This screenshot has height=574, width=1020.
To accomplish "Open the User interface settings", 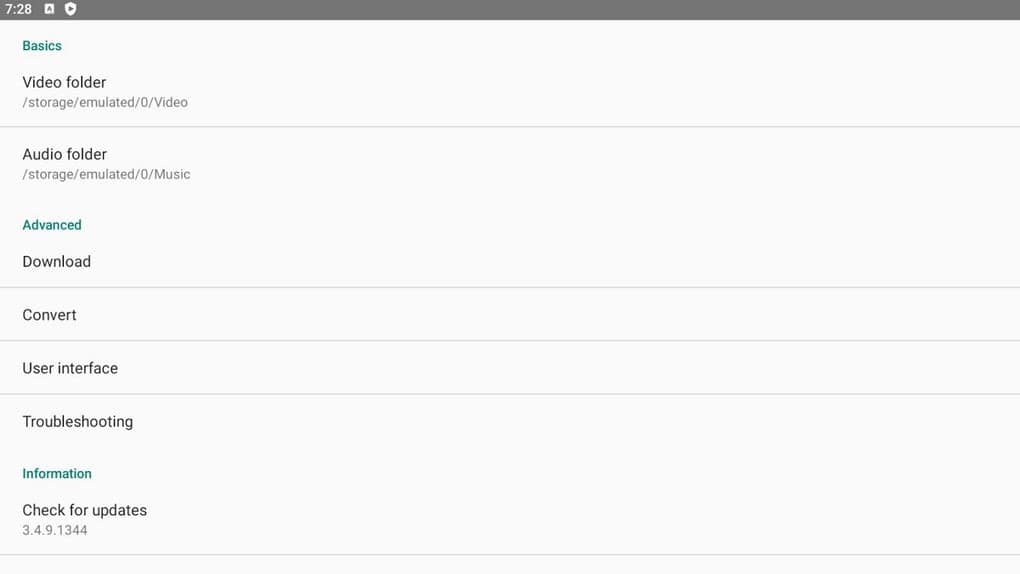I will pyautogui.click(x=510, y=368).
